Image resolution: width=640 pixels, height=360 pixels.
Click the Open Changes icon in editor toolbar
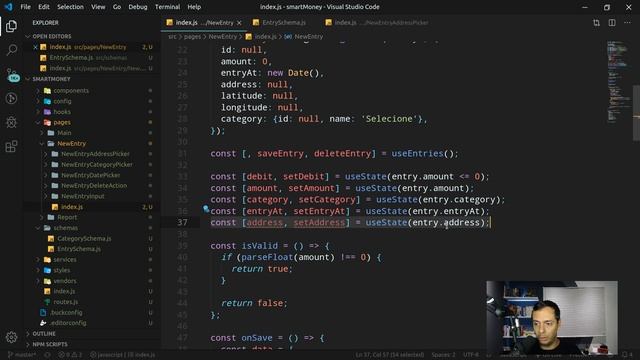point(596,23)
